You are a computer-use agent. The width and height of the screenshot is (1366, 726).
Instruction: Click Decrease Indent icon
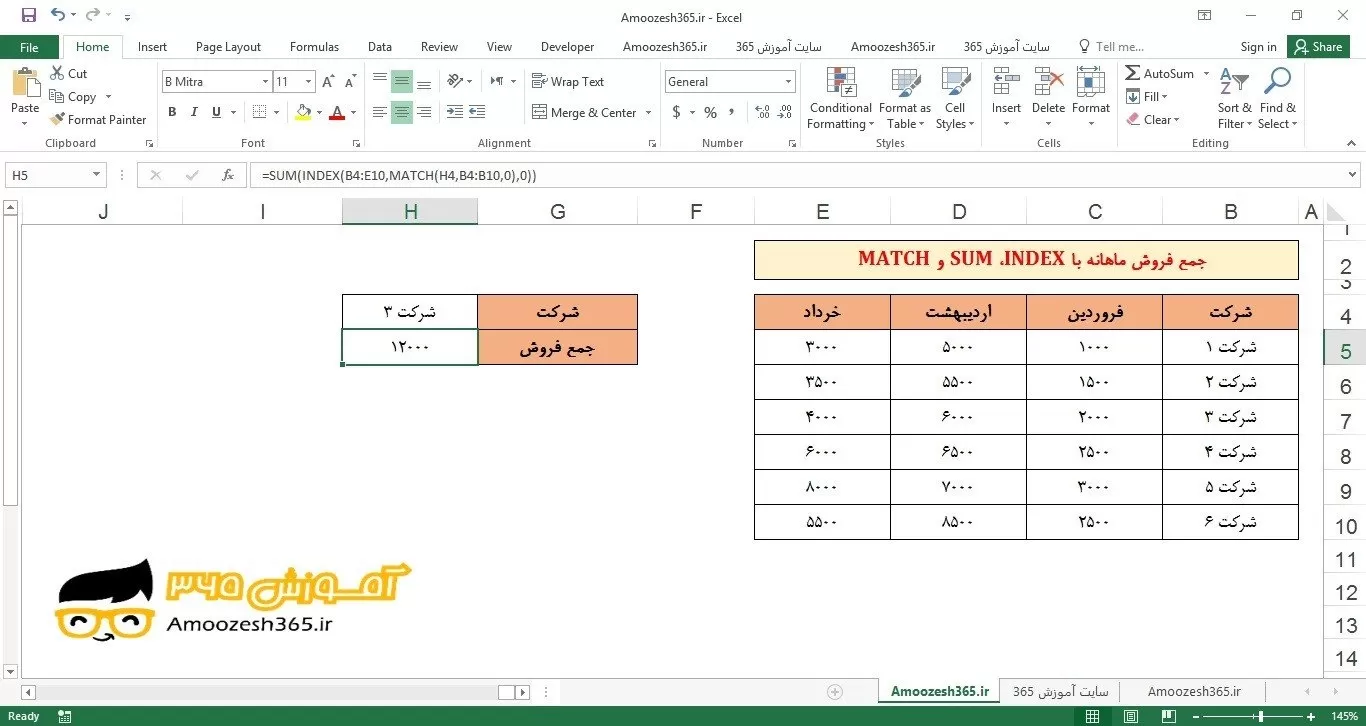pyautogui.click(x=455, y=112)
